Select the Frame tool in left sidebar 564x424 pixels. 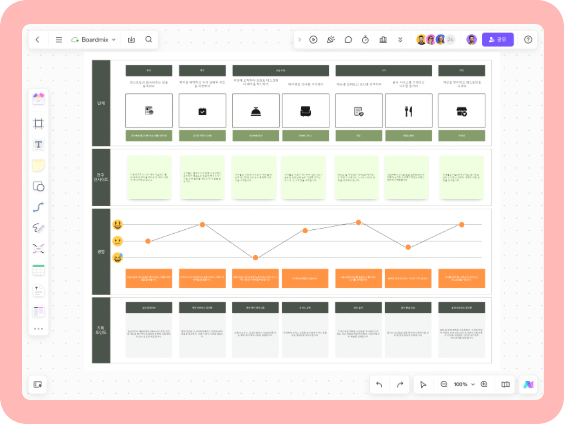point(38,123)
